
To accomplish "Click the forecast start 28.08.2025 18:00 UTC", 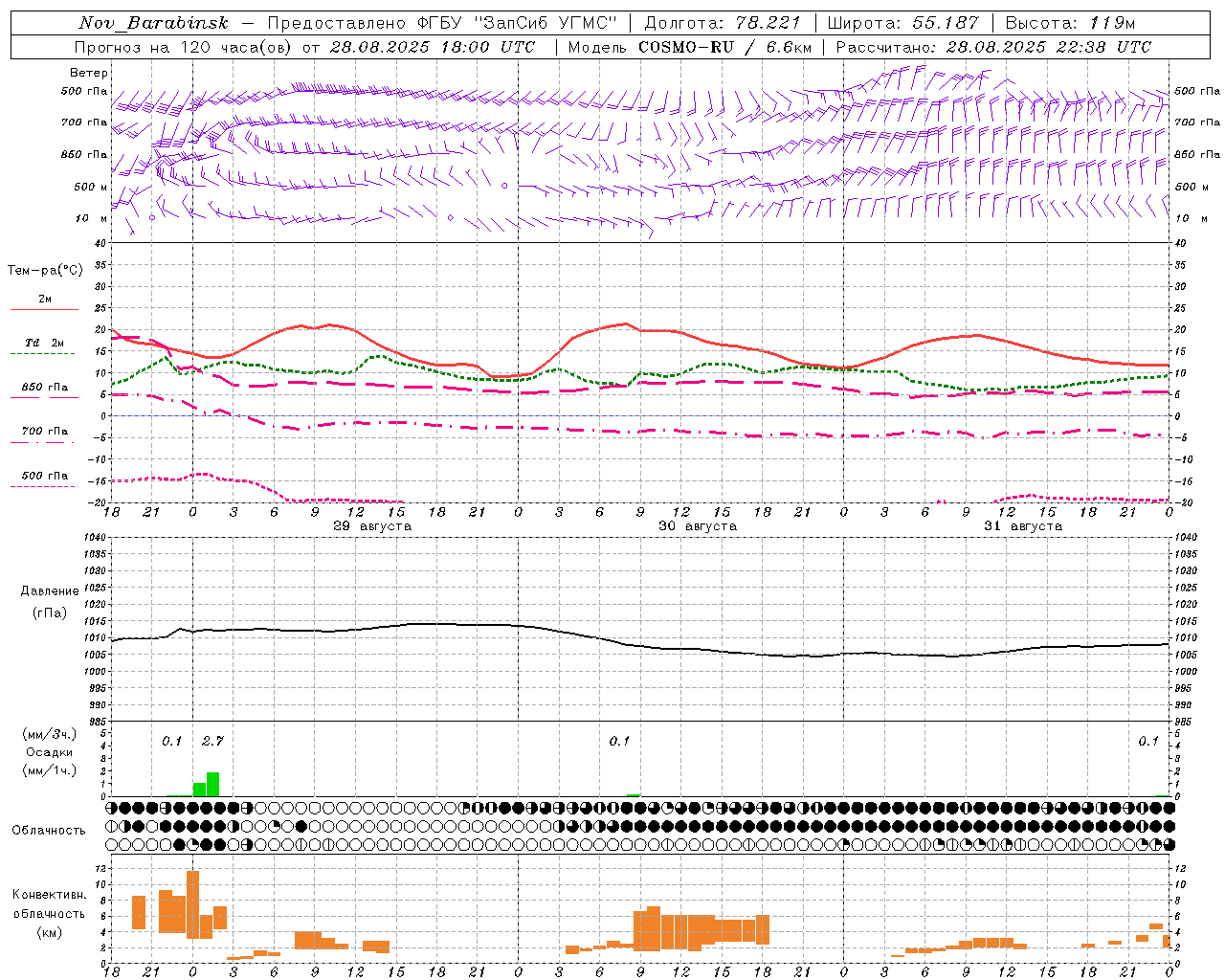I will coord(432,47).
